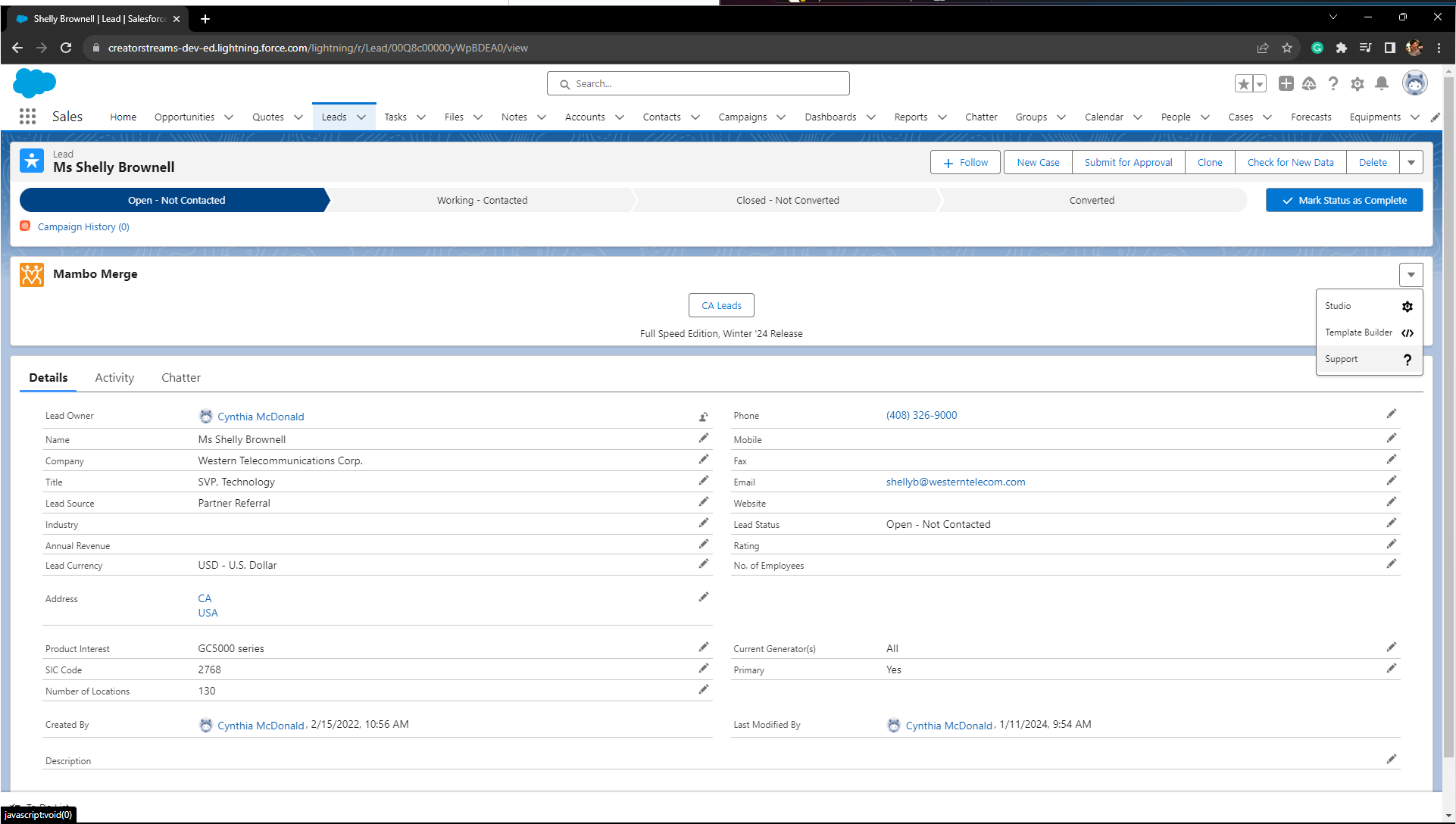
Task: Open the help question mark icon
Action: (1333, 84)
